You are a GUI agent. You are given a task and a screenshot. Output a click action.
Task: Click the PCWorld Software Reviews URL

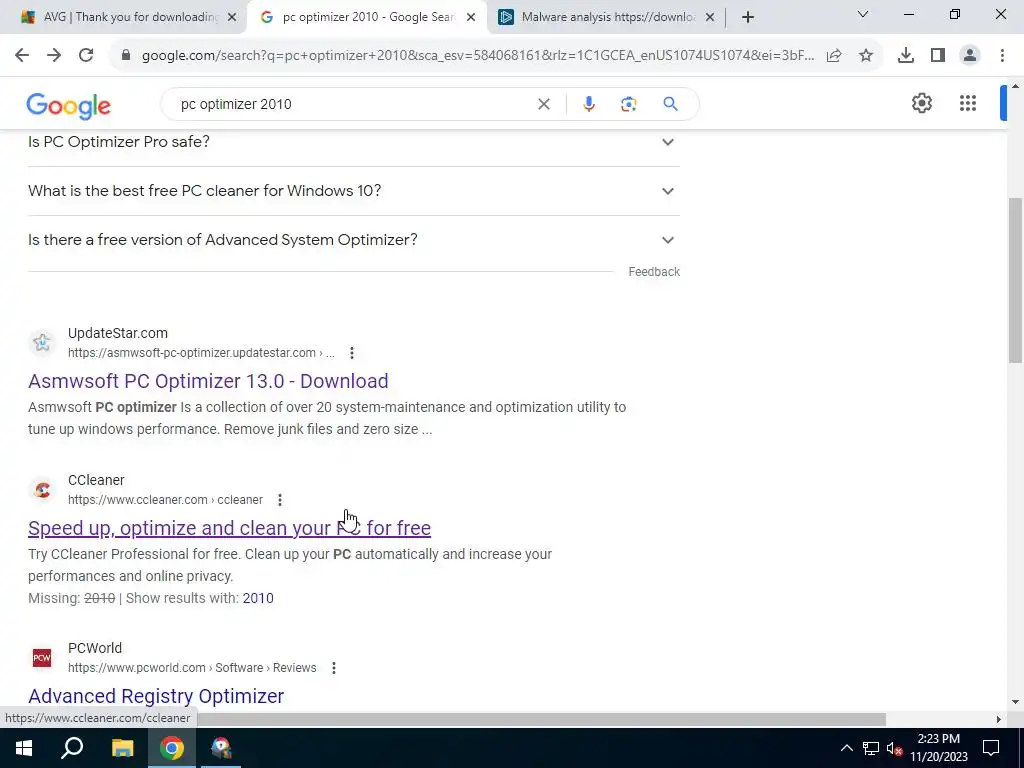[x=192, y=667]
